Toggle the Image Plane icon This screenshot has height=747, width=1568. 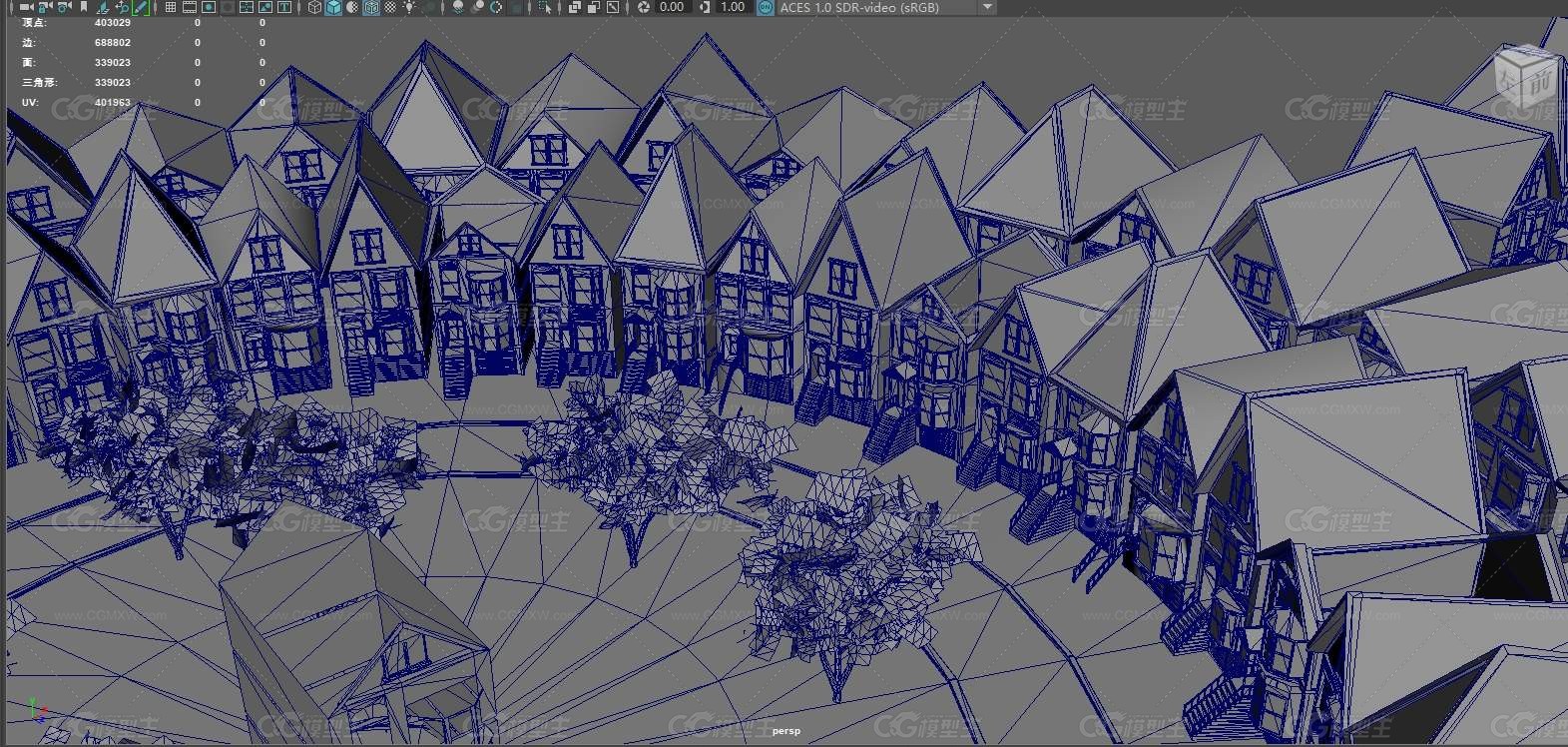103,7
